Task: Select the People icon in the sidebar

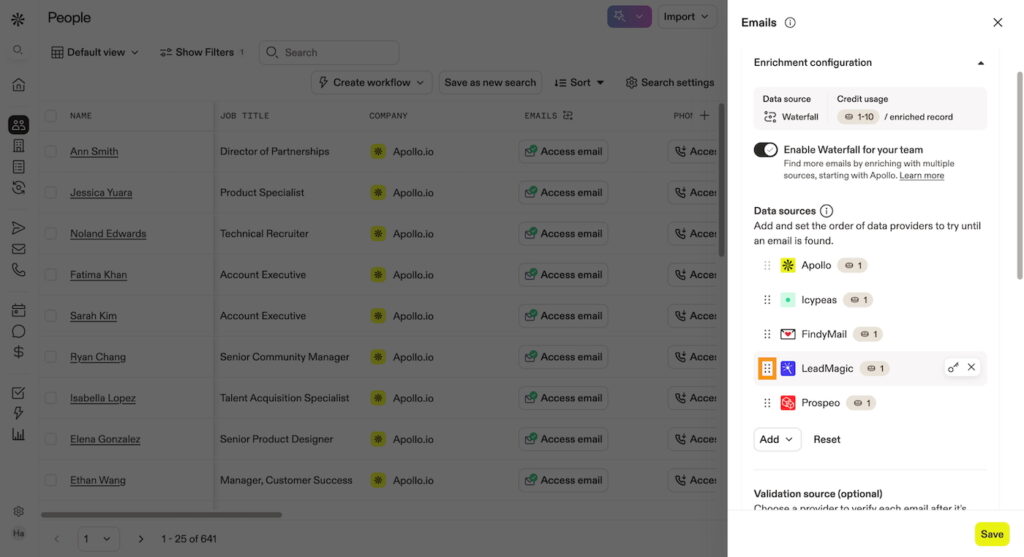Action: tap(18, 124)
